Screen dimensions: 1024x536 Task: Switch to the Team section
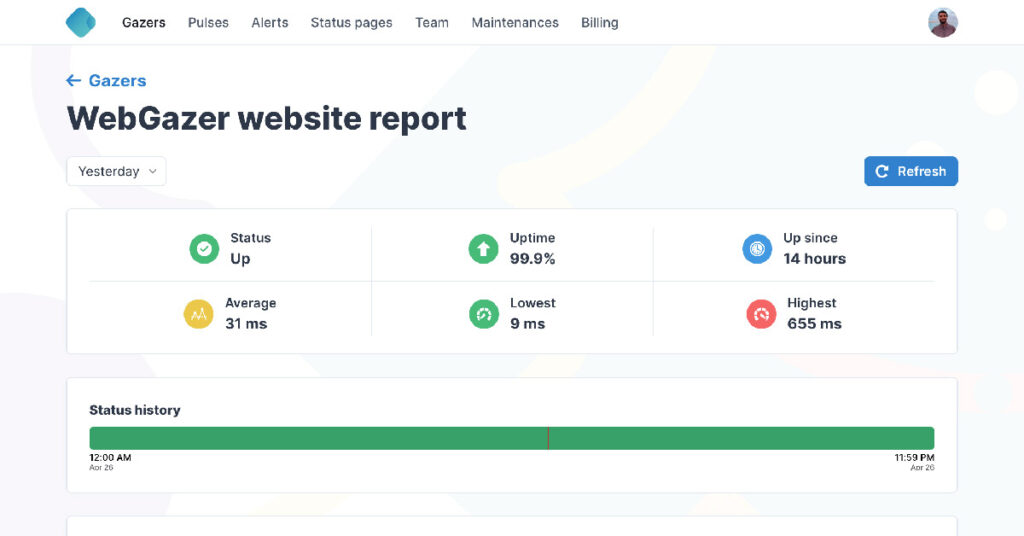tap(432, 23)
